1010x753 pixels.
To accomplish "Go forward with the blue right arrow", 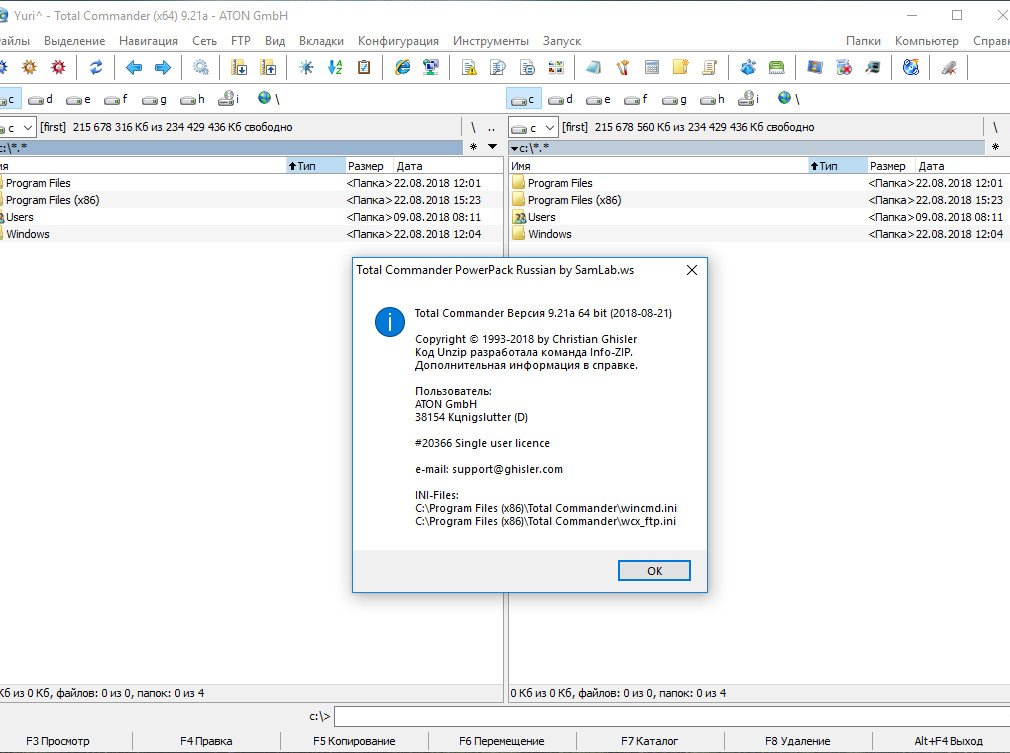I will (x=163, y=67).
